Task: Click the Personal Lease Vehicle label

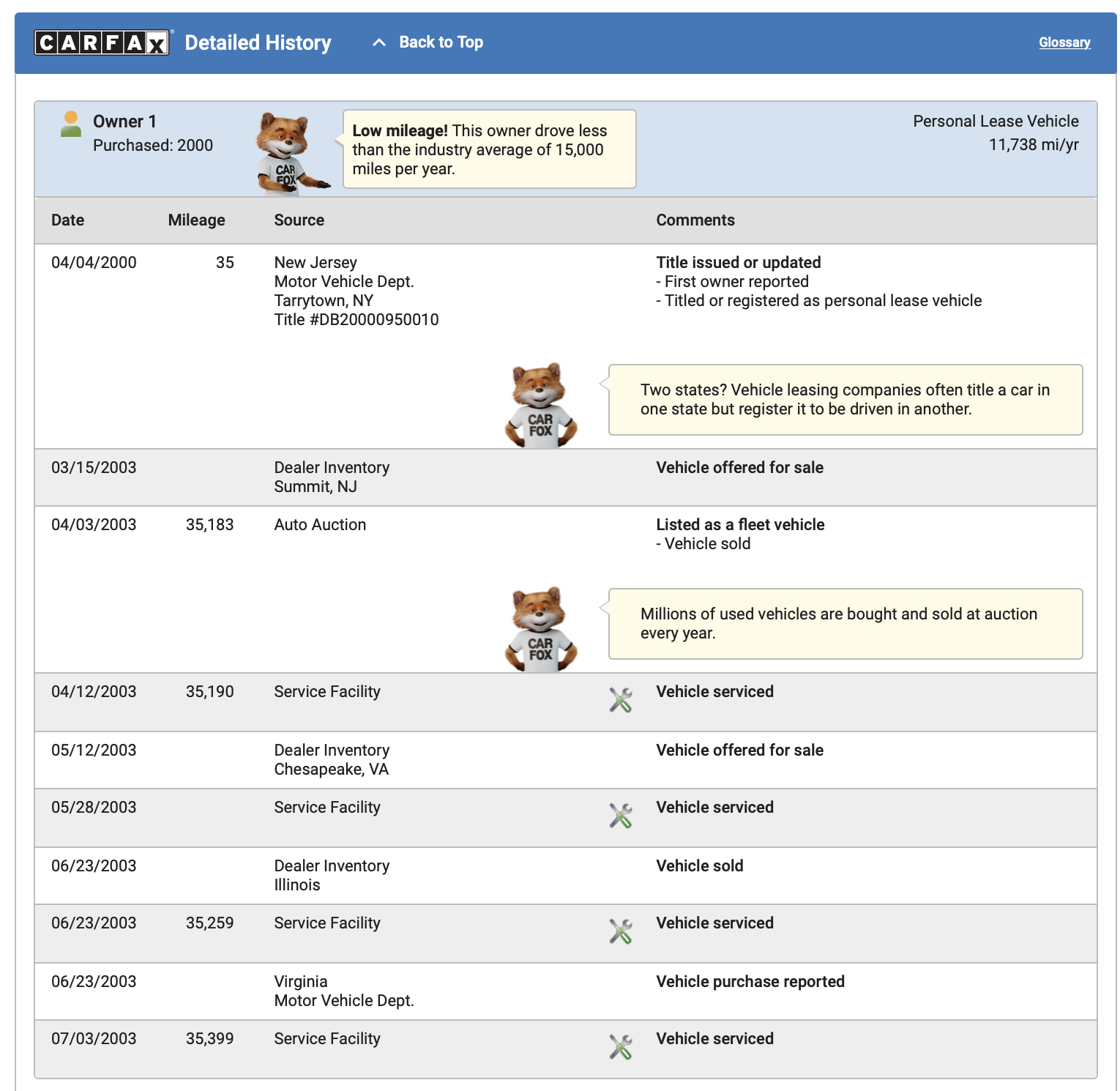Action: click(x=996, y=122)
